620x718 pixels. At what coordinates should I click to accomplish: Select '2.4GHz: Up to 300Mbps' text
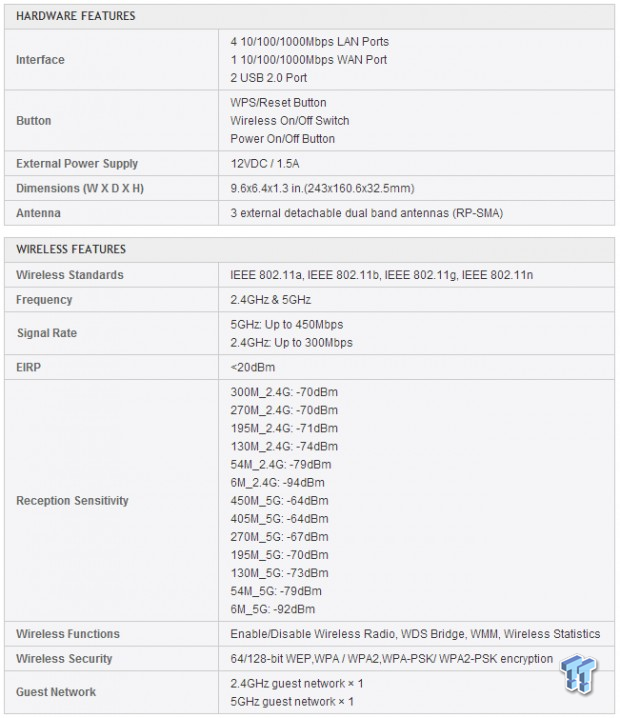pos(291,343)
